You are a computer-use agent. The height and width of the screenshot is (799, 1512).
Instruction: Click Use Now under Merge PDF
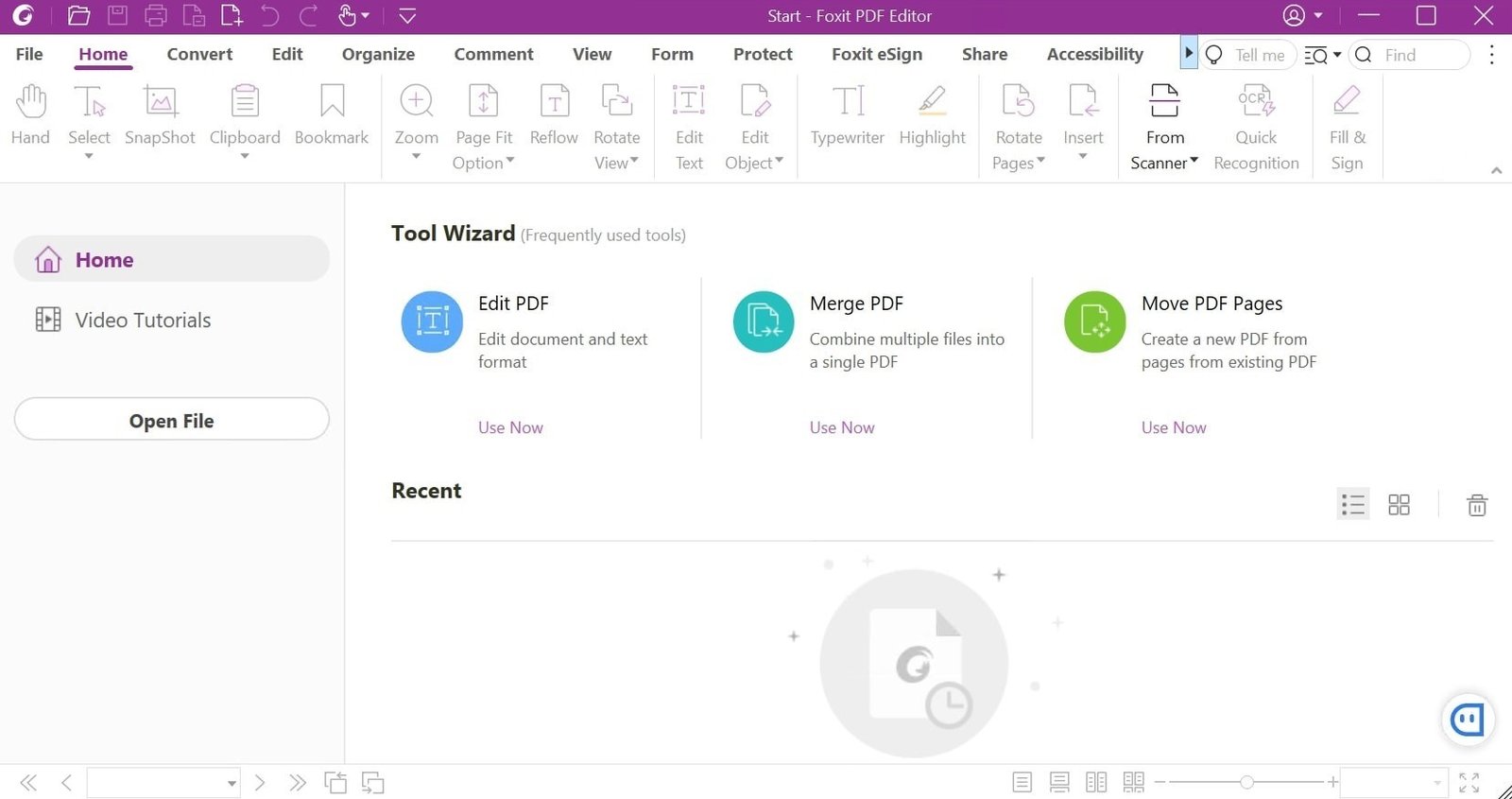pyautogui.click(x=842, y=427)
